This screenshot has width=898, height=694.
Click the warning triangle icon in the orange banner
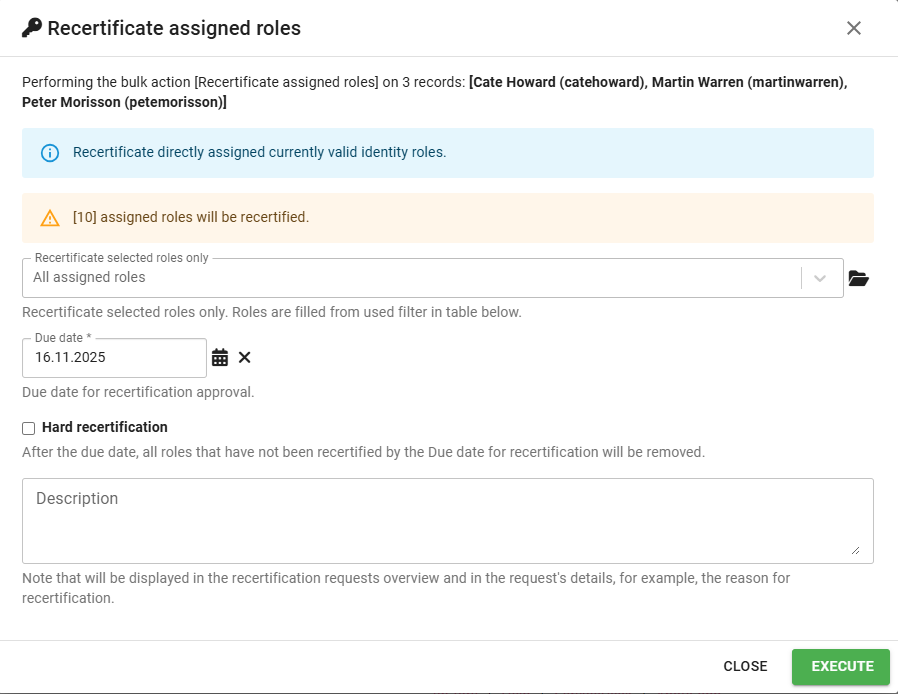coord(50,218)
